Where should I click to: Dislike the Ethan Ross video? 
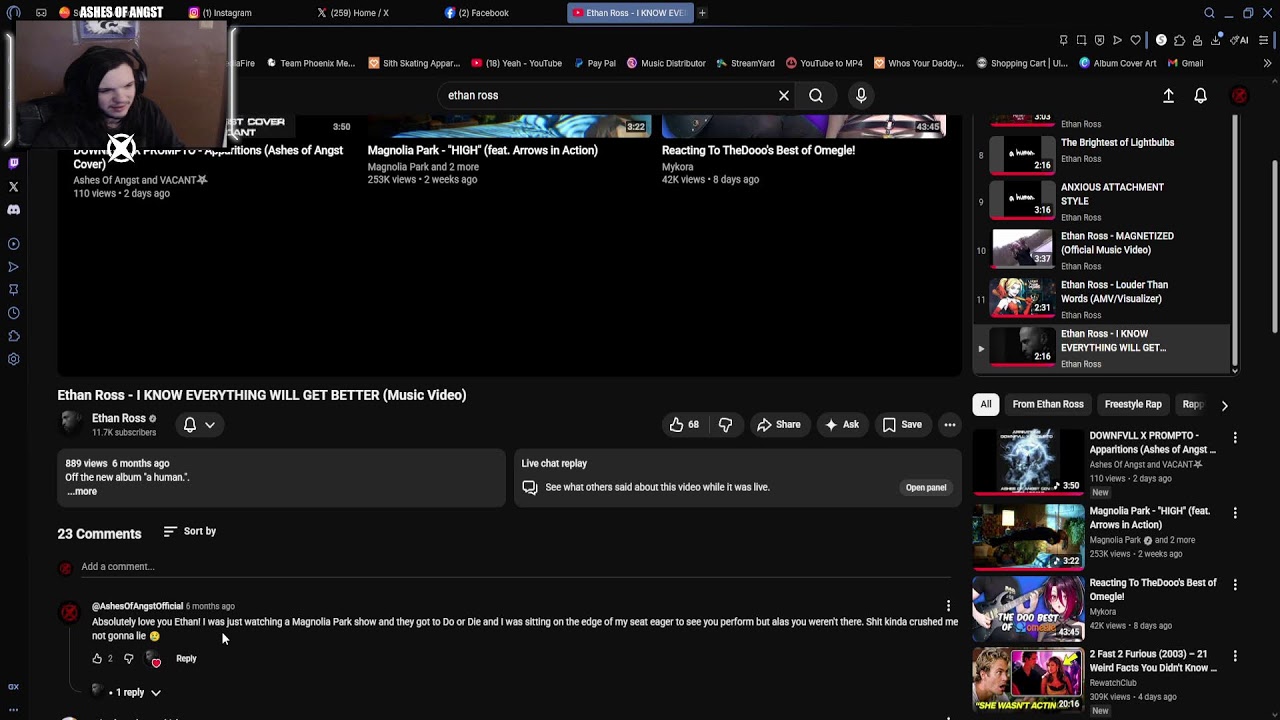pyautogui.click(x=725, y=425)
